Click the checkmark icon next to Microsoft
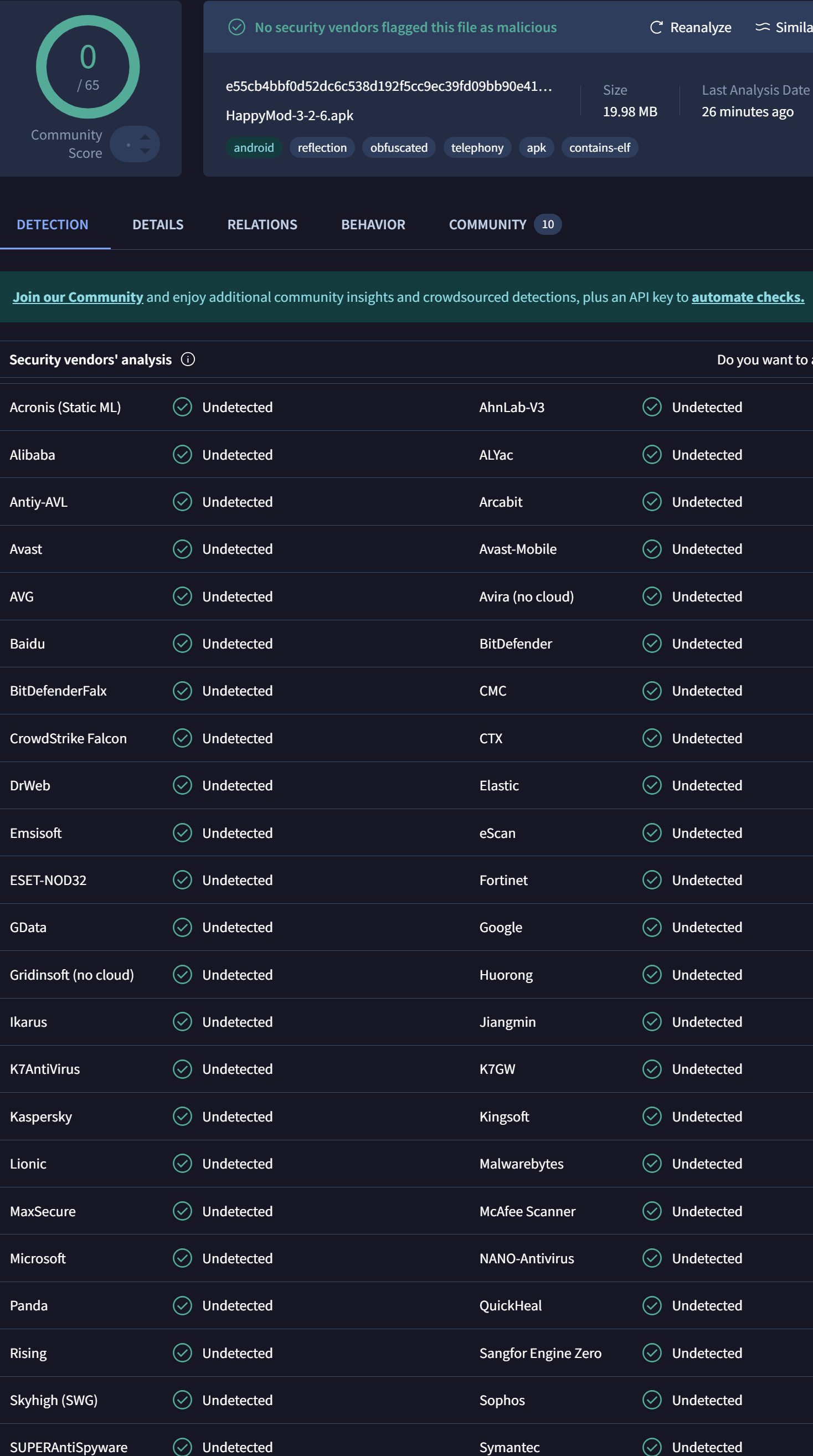This screenshot has height=1456, width=813. point(182,1258)
